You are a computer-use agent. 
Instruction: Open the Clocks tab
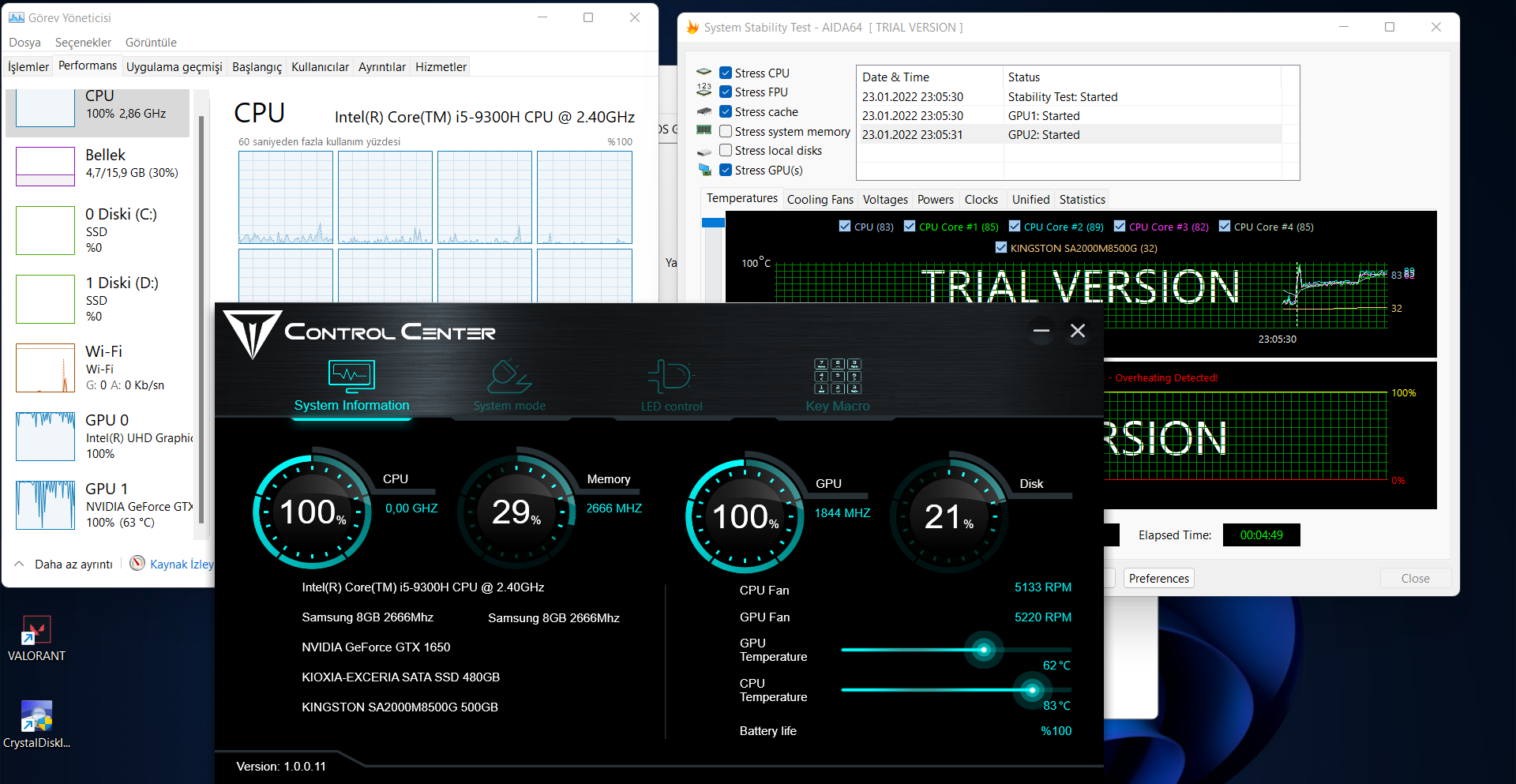981,200
